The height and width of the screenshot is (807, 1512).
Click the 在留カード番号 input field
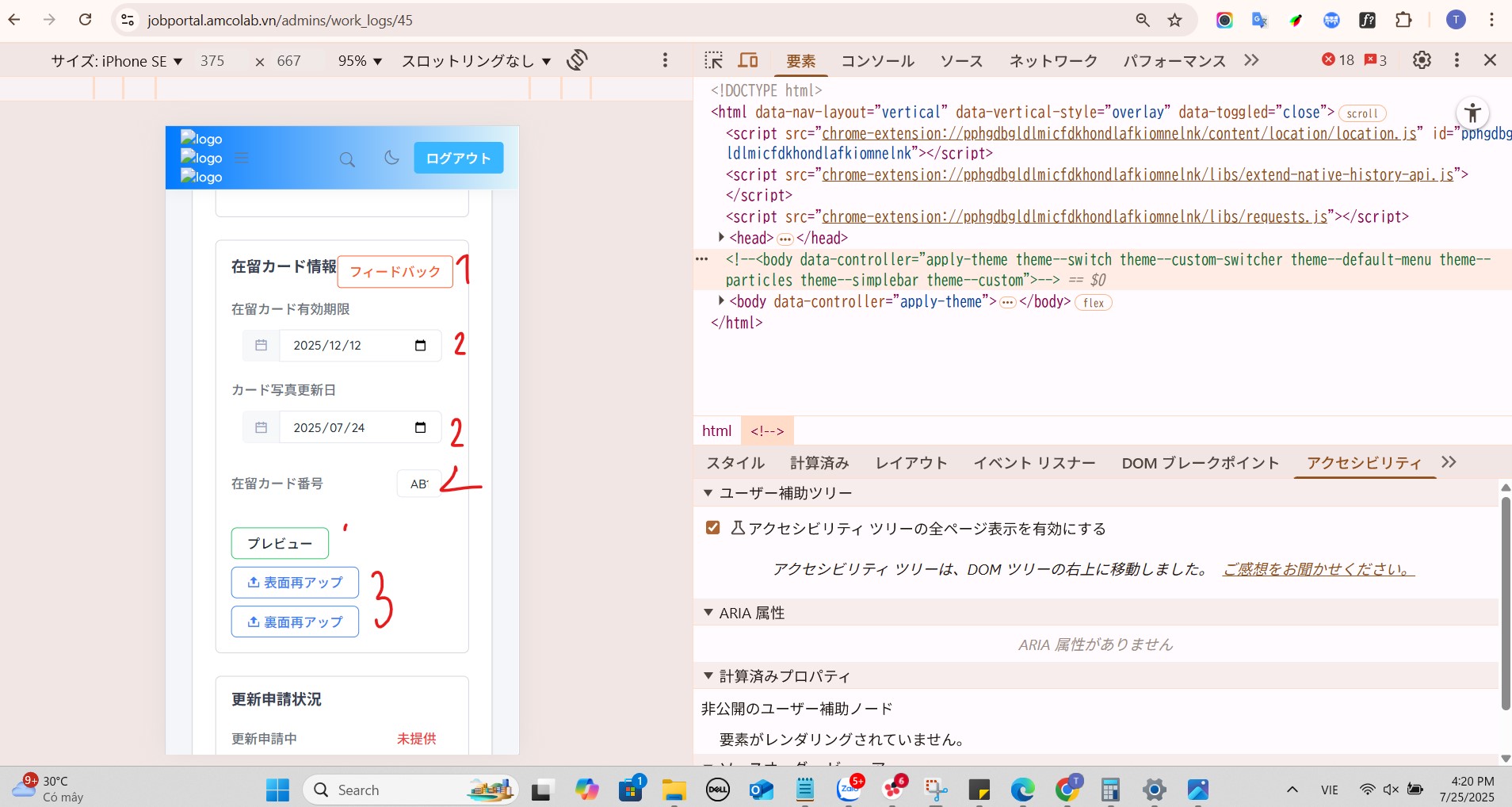tap(419, 484)
